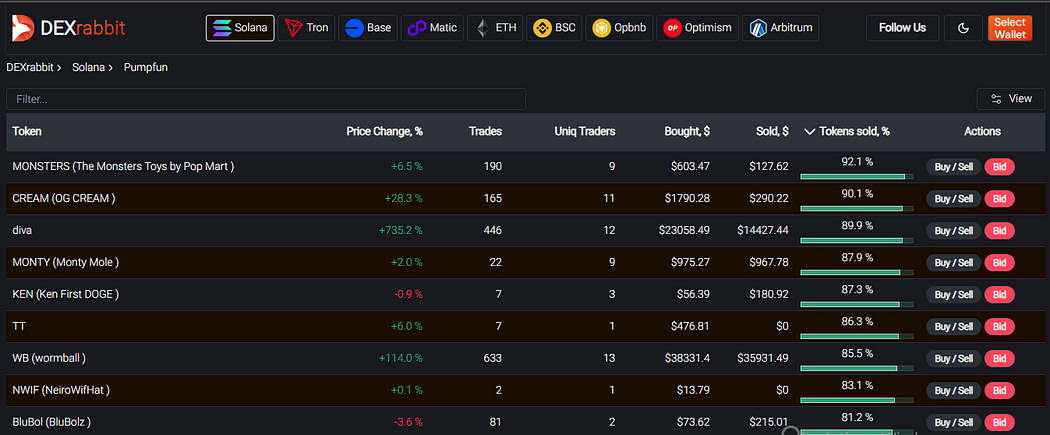The width and height of the screenshot is (1050, 435).
Task: Open the NWIF (NeiroWifHat) token
Action: [x=61, y=390]
